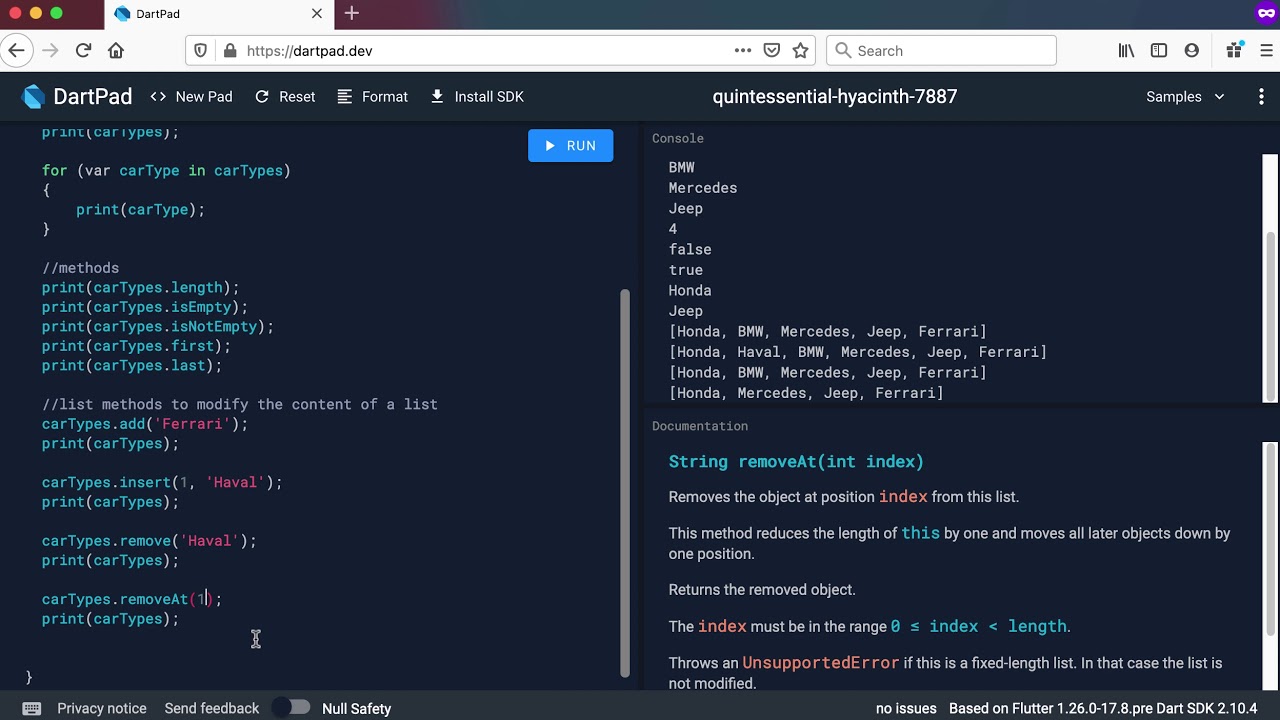
Task: Click the Reset button label
Action: (x=297, y=97)
